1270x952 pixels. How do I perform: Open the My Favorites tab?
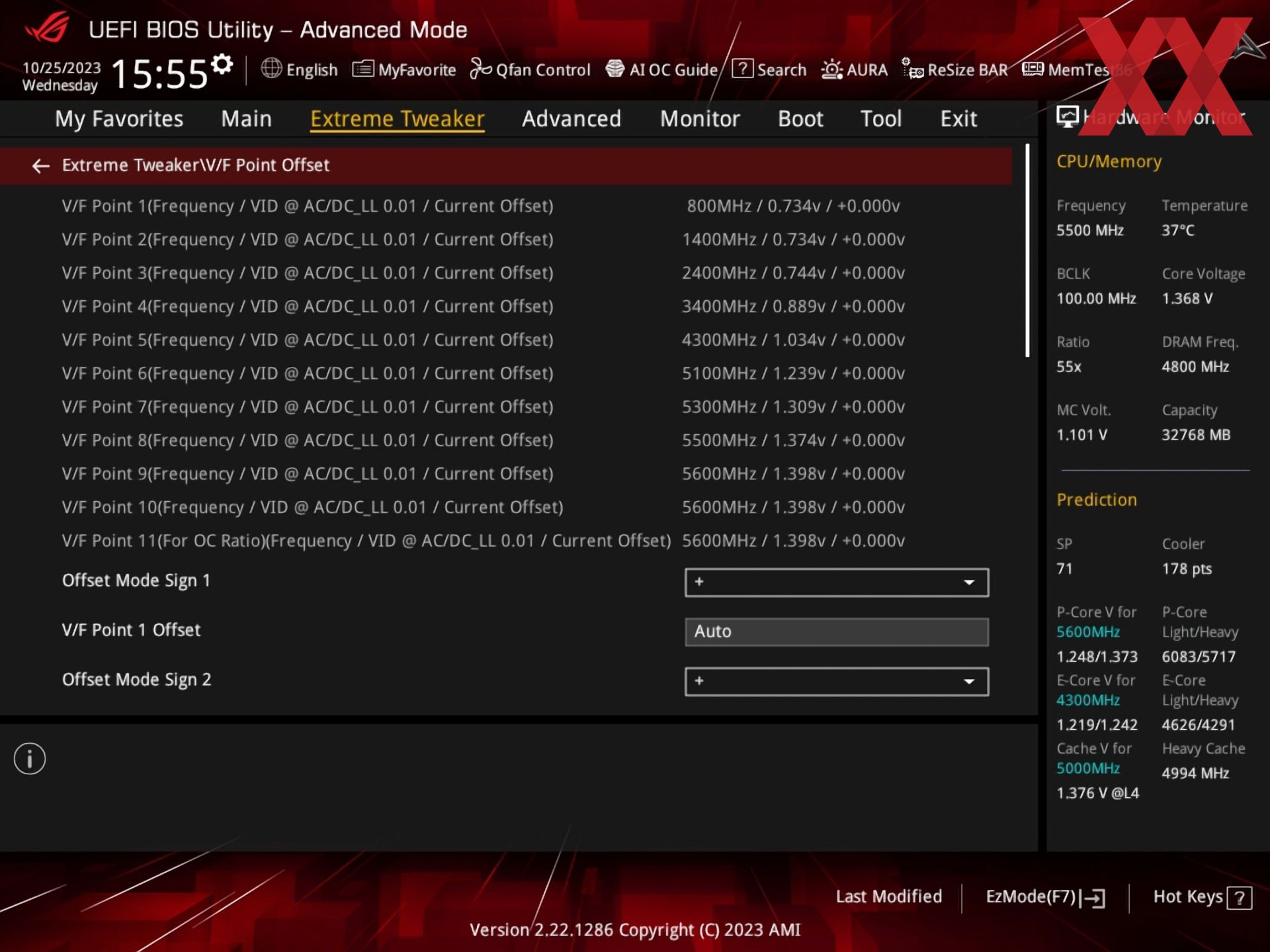[119, 119]
